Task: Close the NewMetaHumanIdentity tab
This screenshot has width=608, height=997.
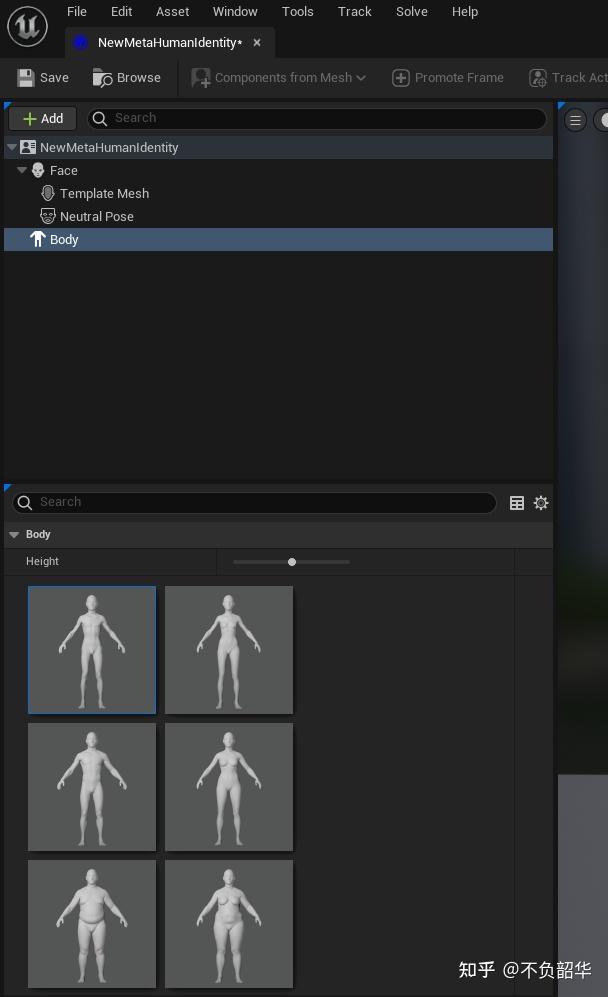Action: click(x=257, y=43)
